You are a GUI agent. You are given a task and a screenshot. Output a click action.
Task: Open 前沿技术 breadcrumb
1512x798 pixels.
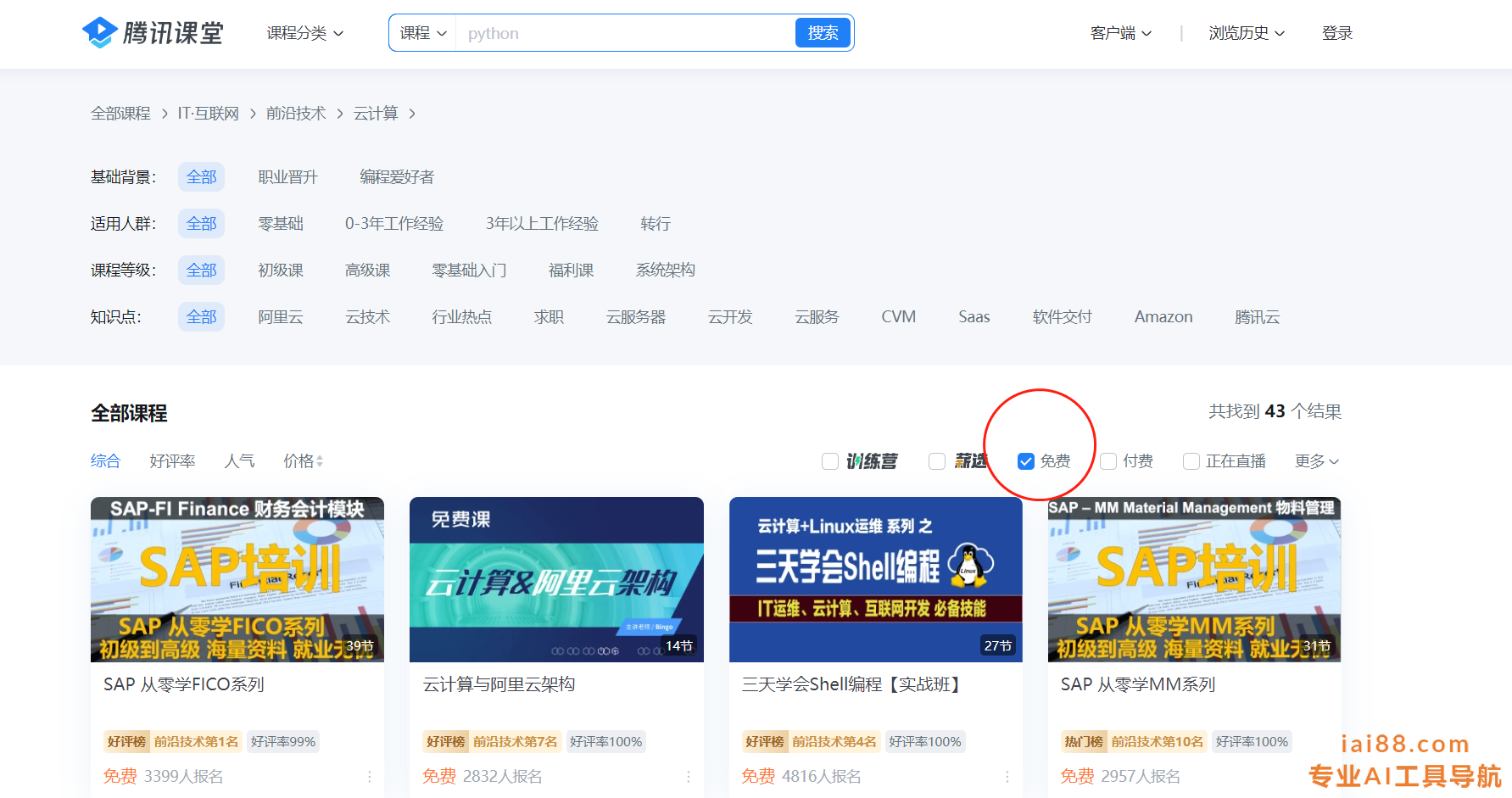296,114
